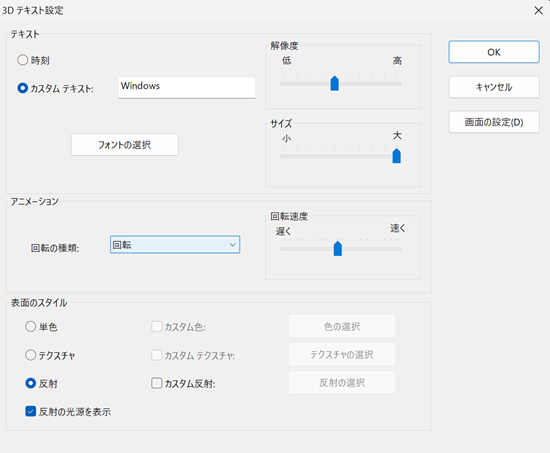Open 画面の設定(D) display settings
Image resolution: width=550 pixels, height=453 pixels.
tap(494, 122)
